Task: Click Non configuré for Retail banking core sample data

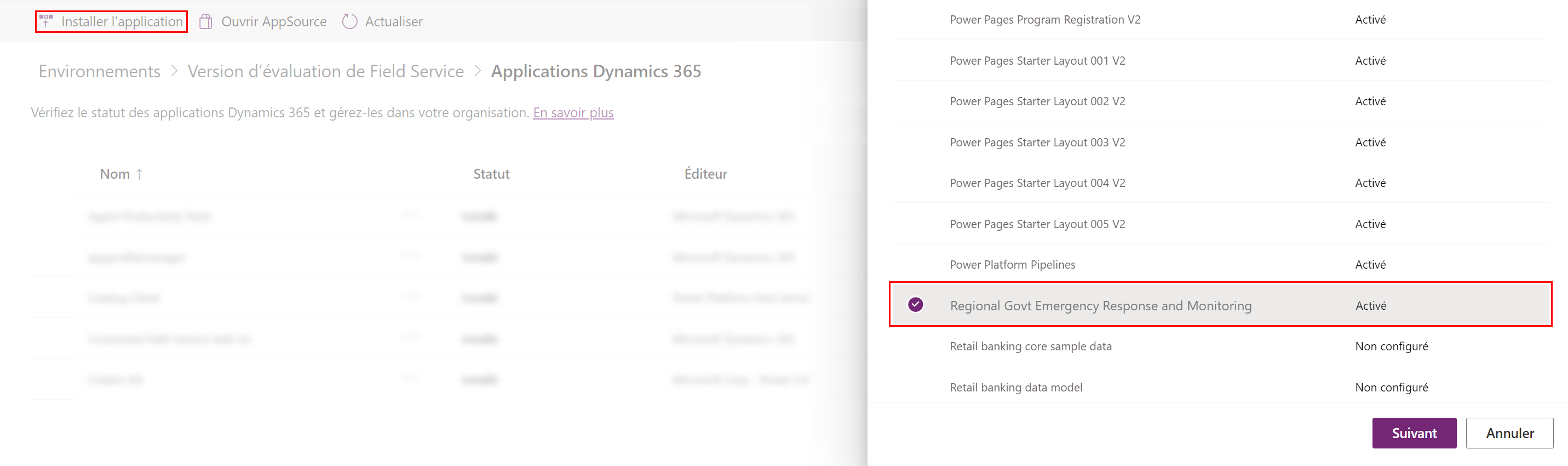Action: coord(1392,346)
